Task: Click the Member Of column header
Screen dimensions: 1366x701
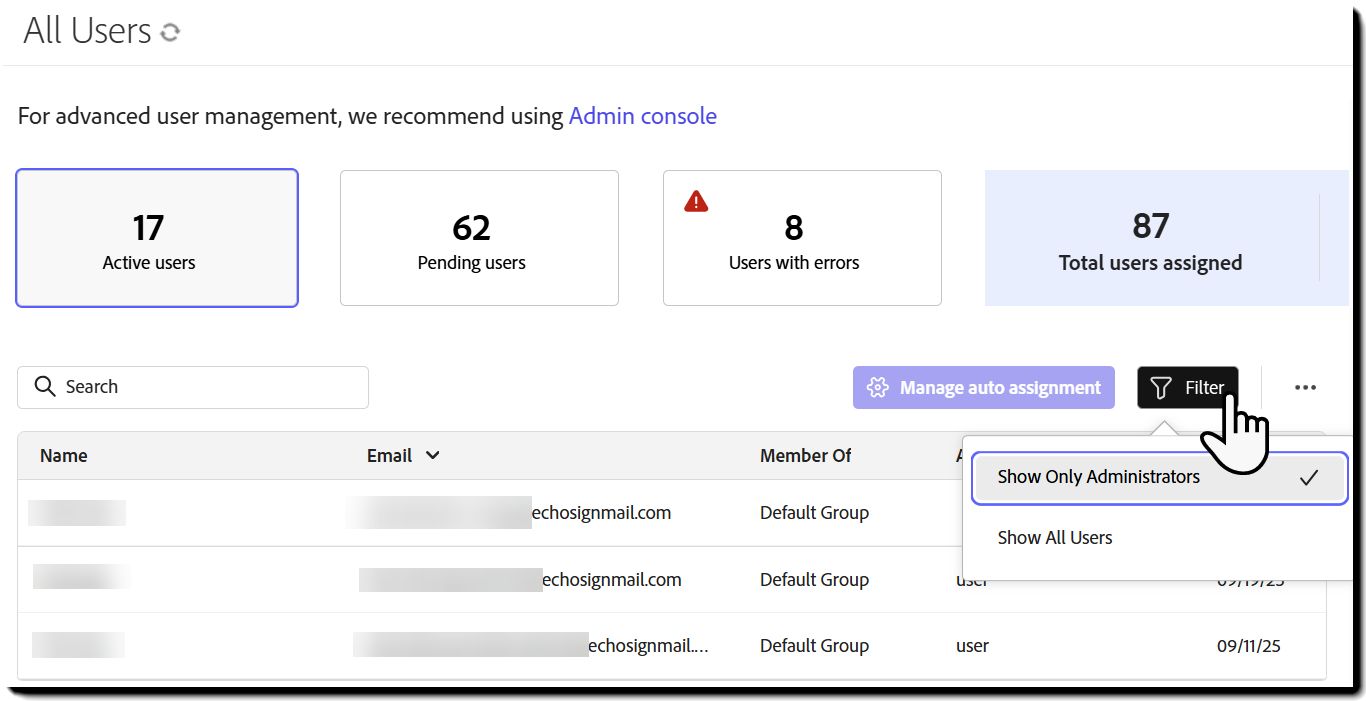Action: tap(805, 456)
